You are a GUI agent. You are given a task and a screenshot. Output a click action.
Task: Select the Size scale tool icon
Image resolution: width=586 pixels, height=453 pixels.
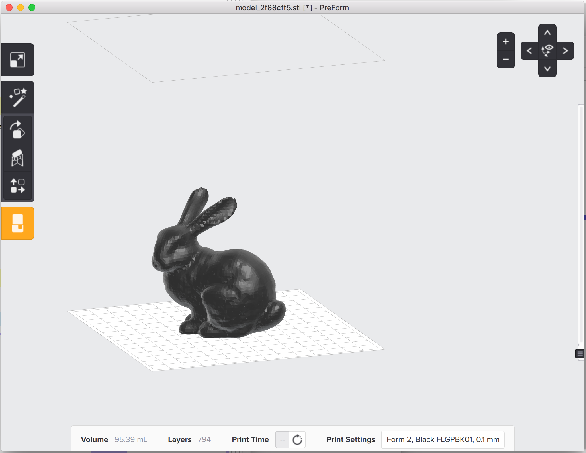[x=17, y=60]
